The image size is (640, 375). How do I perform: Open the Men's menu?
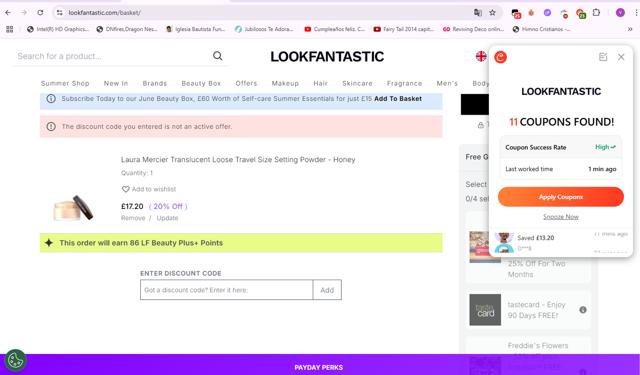[447, 83]
